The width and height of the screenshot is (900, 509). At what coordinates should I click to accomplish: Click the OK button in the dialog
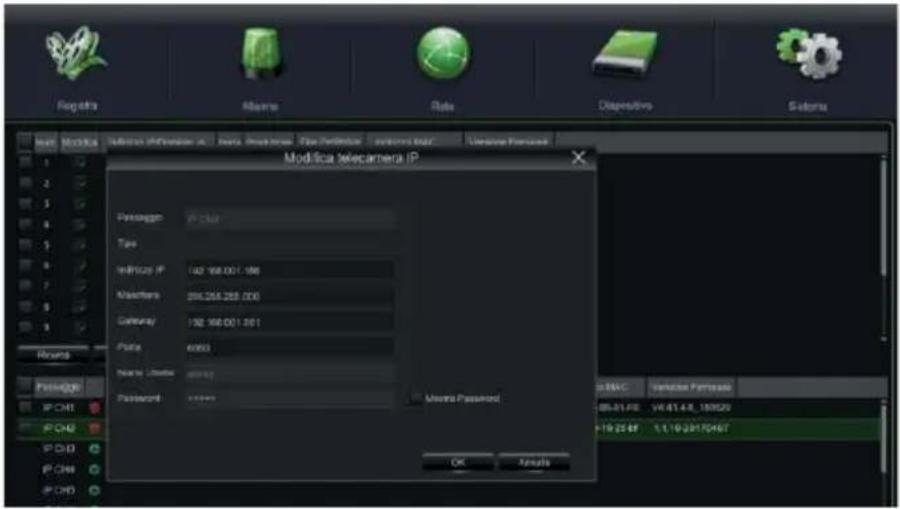point(457,463)
